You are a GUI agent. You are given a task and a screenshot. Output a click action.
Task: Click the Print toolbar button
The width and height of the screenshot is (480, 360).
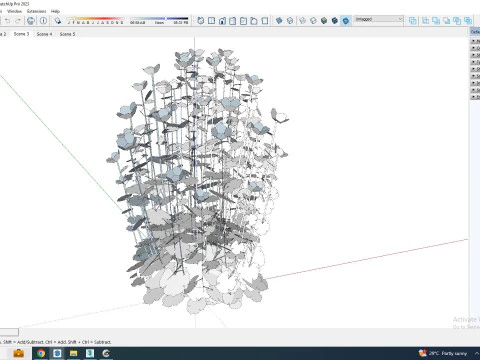click(31, 21)
